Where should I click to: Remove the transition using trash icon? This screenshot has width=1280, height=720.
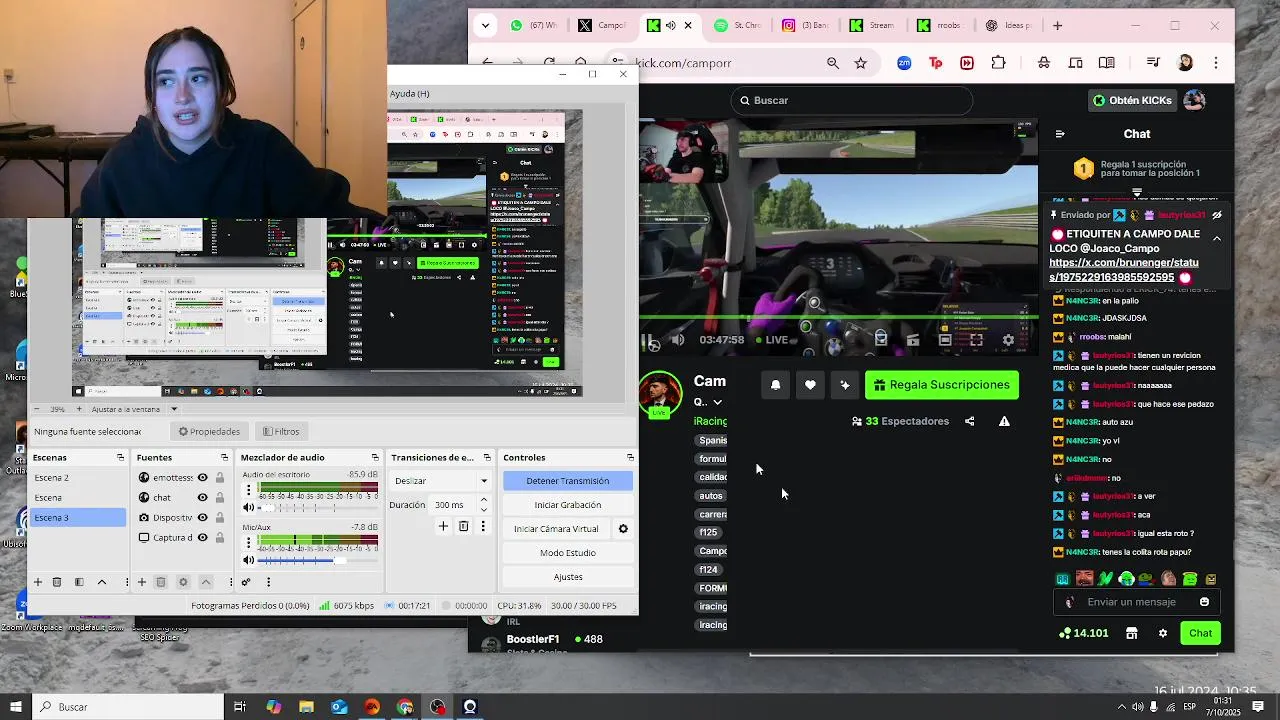(463, 526)
